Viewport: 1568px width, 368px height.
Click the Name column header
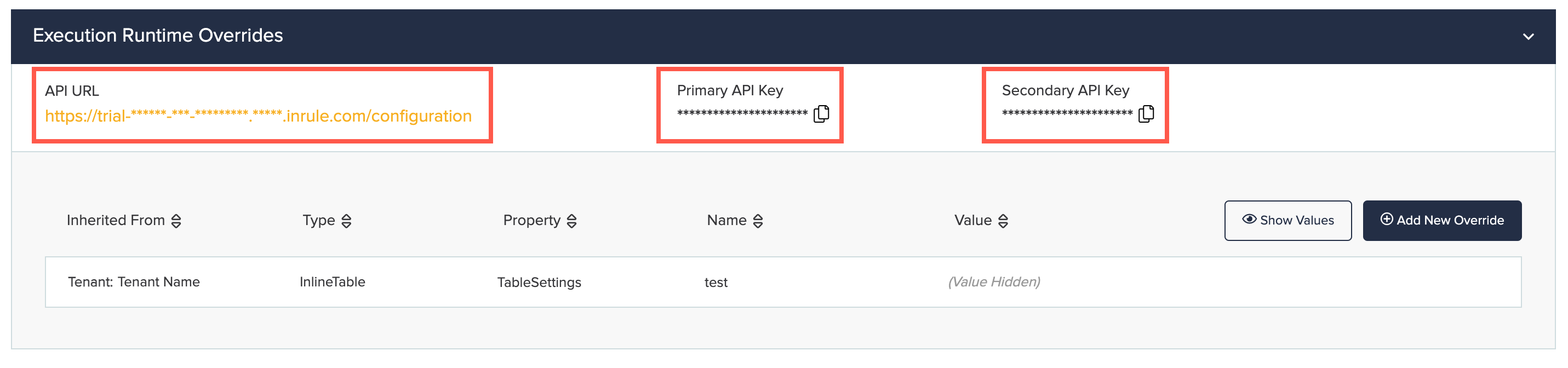tap(729, 220)
